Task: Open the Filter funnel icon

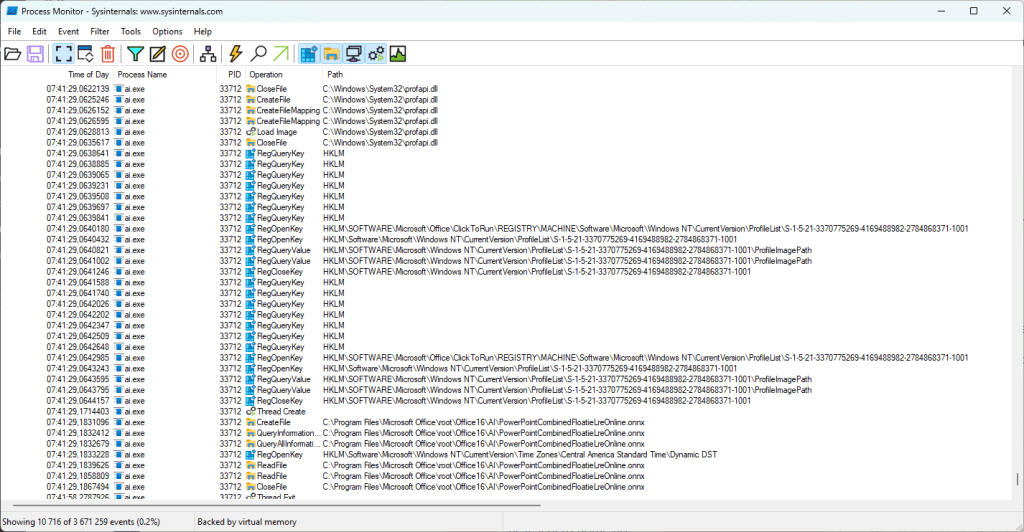Action: tap(136, 53)
